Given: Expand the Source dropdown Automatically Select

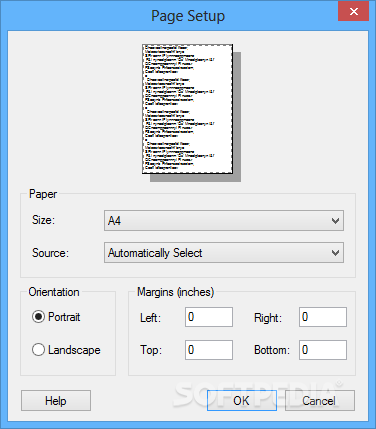Looking at the screenshot, I should [x=224, y=253].
